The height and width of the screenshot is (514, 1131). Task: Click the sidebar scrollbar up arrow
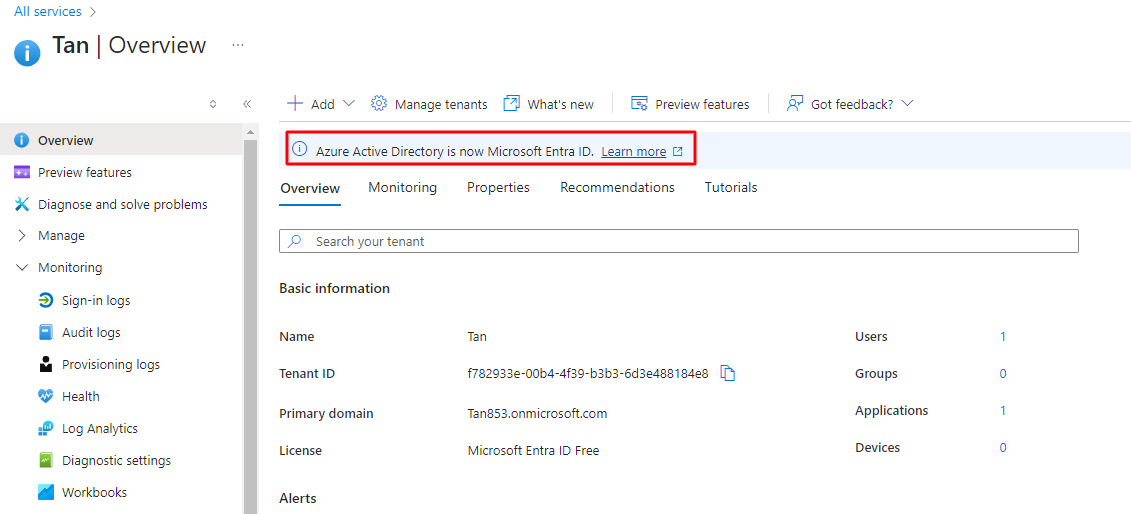(x=250, y=133)
